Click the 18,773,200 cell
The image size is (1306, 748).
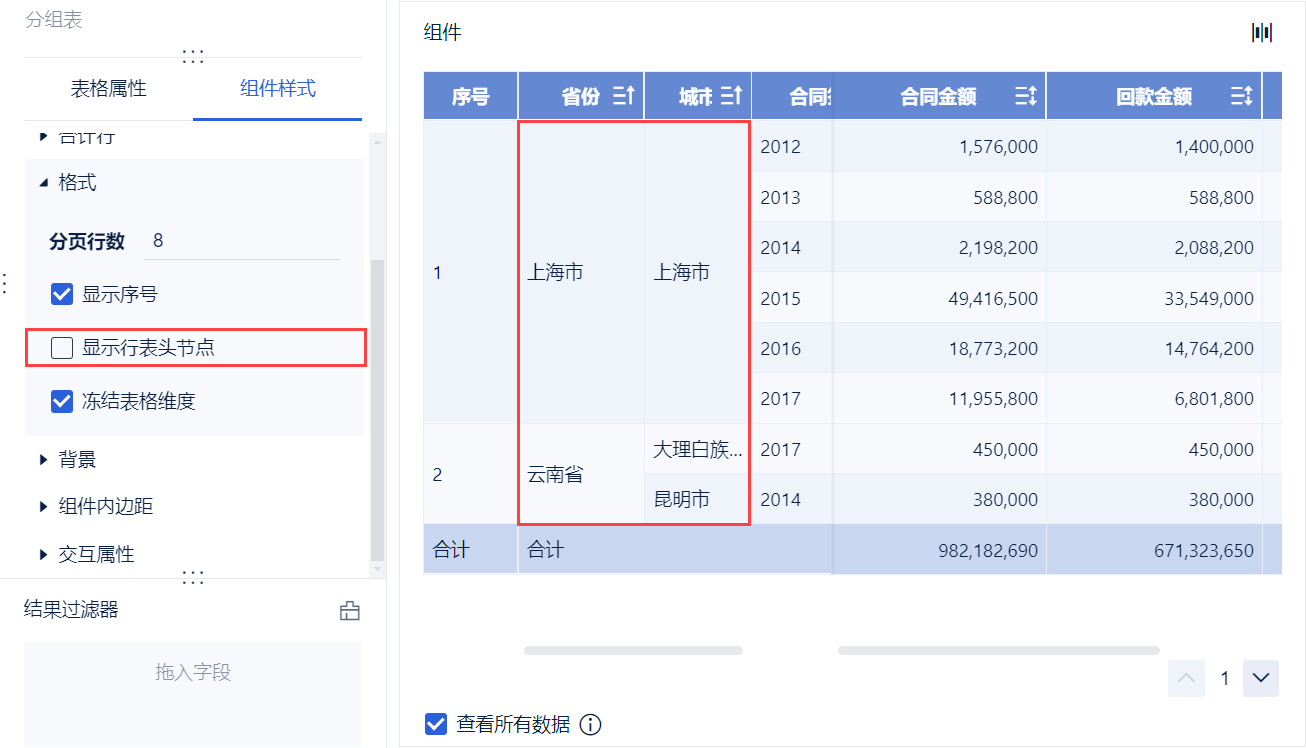[x=939, y=348]
